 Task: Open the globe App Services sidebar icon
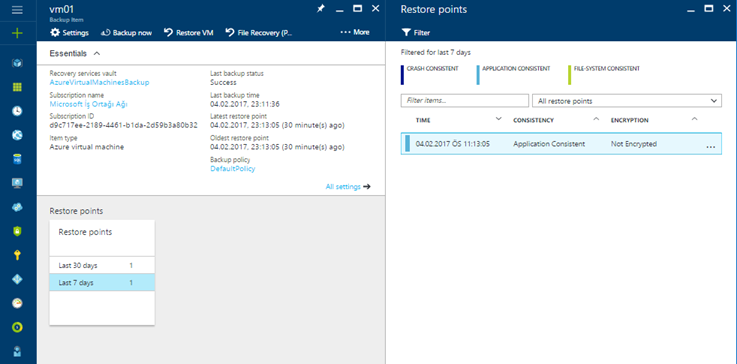coord(17,135)
